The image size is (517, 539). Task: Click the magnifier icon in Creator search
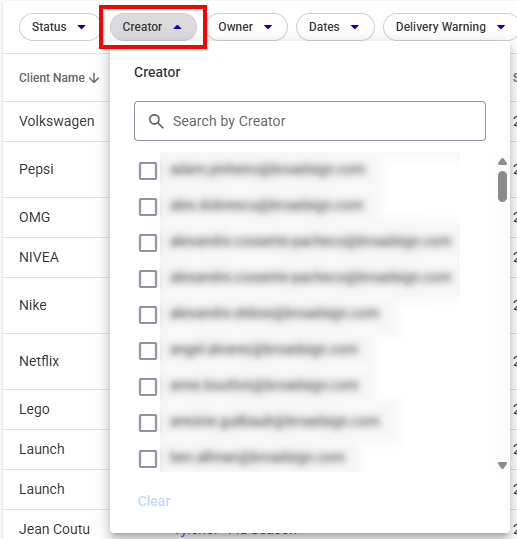coord(156,121)
